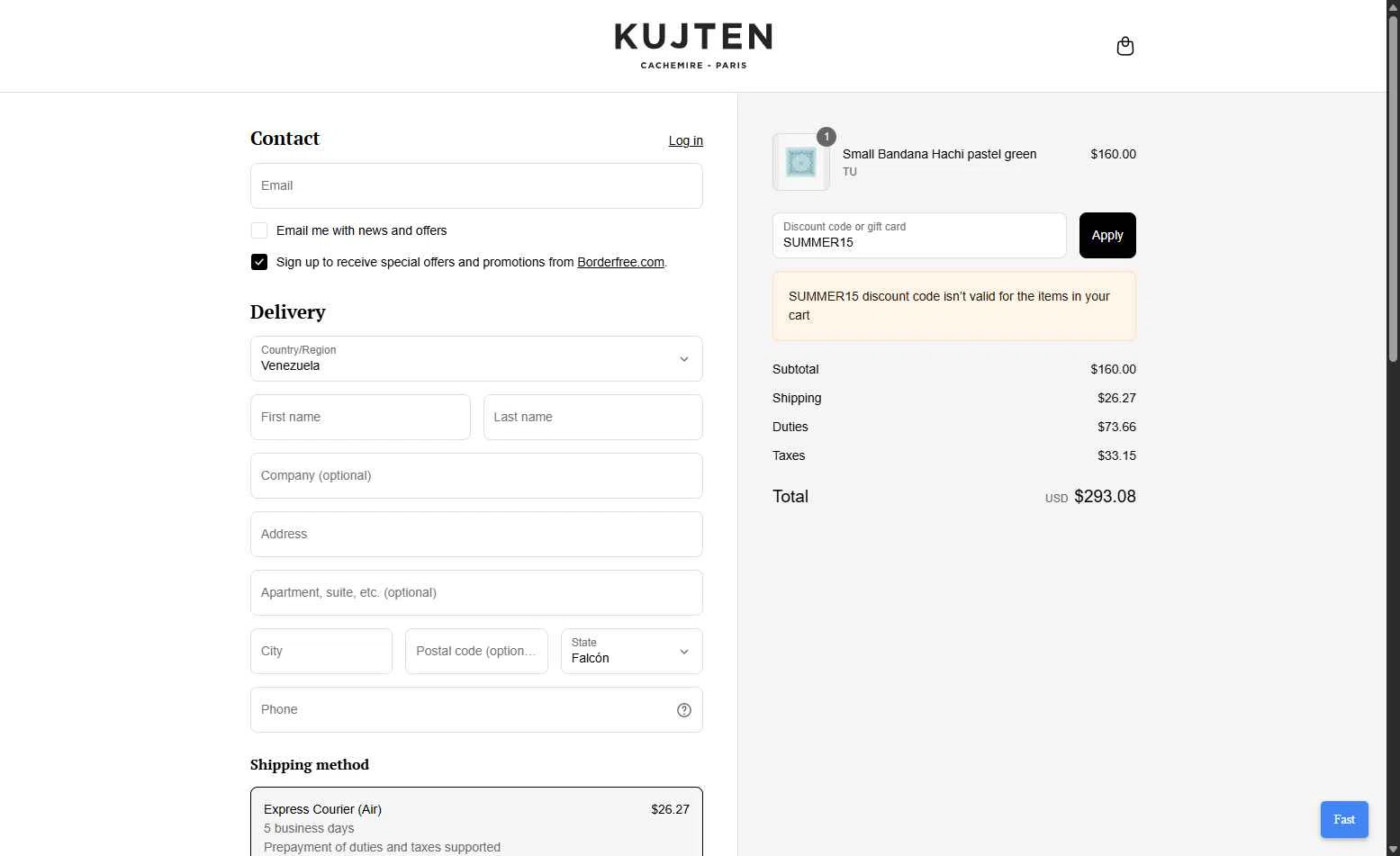The image size is (1400, 856).
Task: Click the phone field help question-mark icon
Action: click(x=684, y=710)
